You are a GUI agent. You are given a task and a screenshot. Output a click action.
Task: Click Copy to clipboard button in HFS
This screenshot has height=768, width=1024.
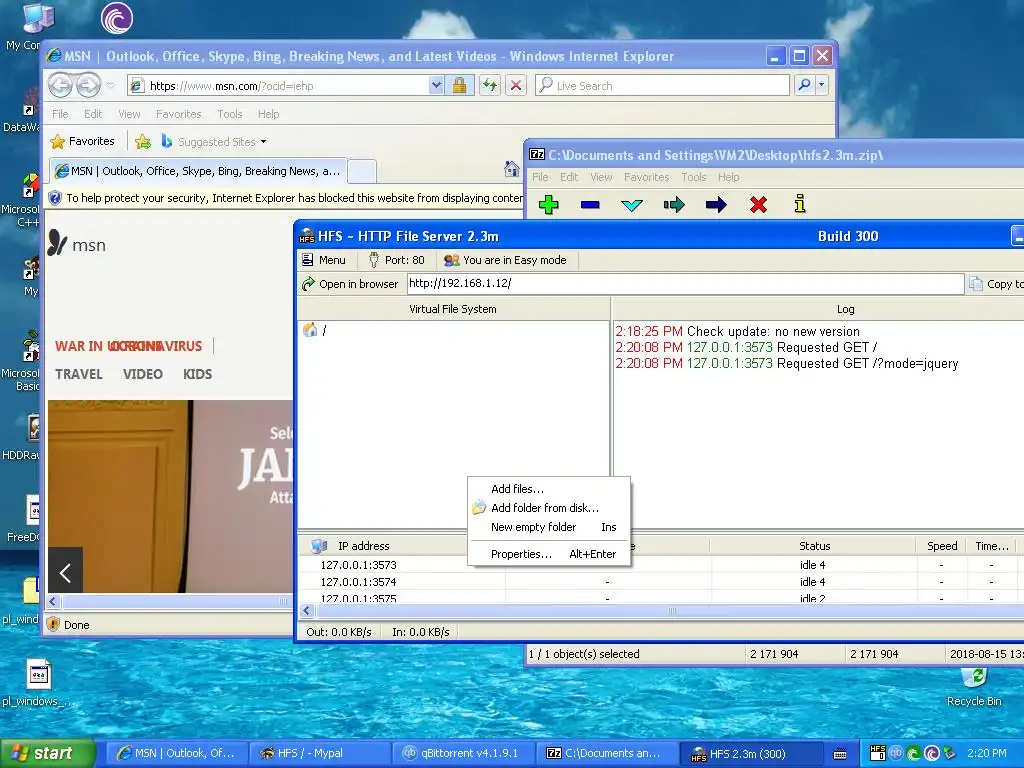point(996,284)
